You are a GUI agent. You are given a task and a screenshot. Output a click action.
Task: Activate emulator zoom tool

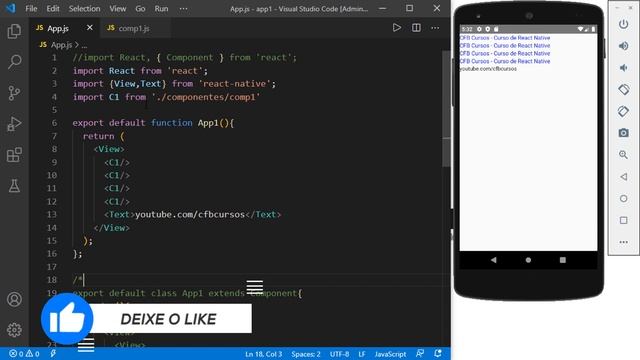(x=623, y=155)
